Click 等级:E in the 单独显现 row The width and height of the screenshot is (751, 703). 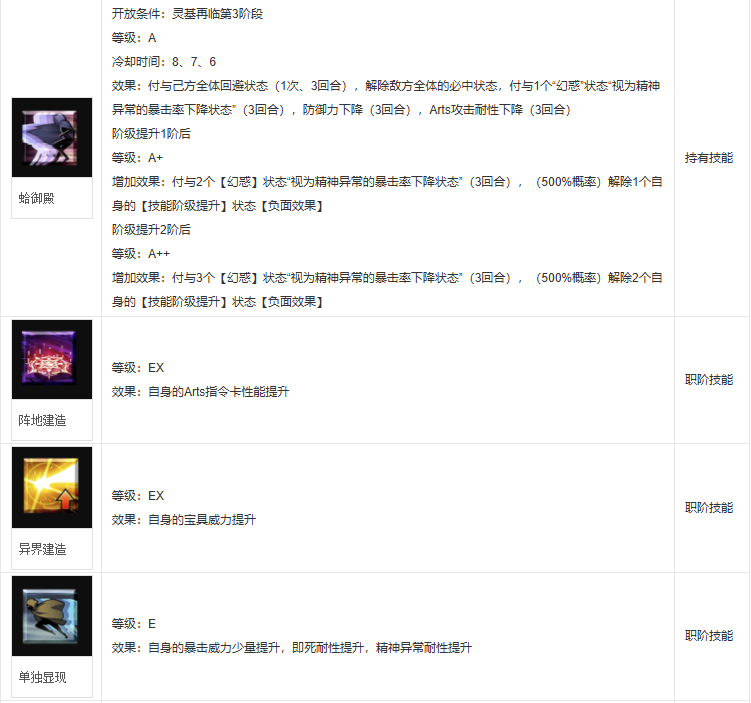point(134,624)
